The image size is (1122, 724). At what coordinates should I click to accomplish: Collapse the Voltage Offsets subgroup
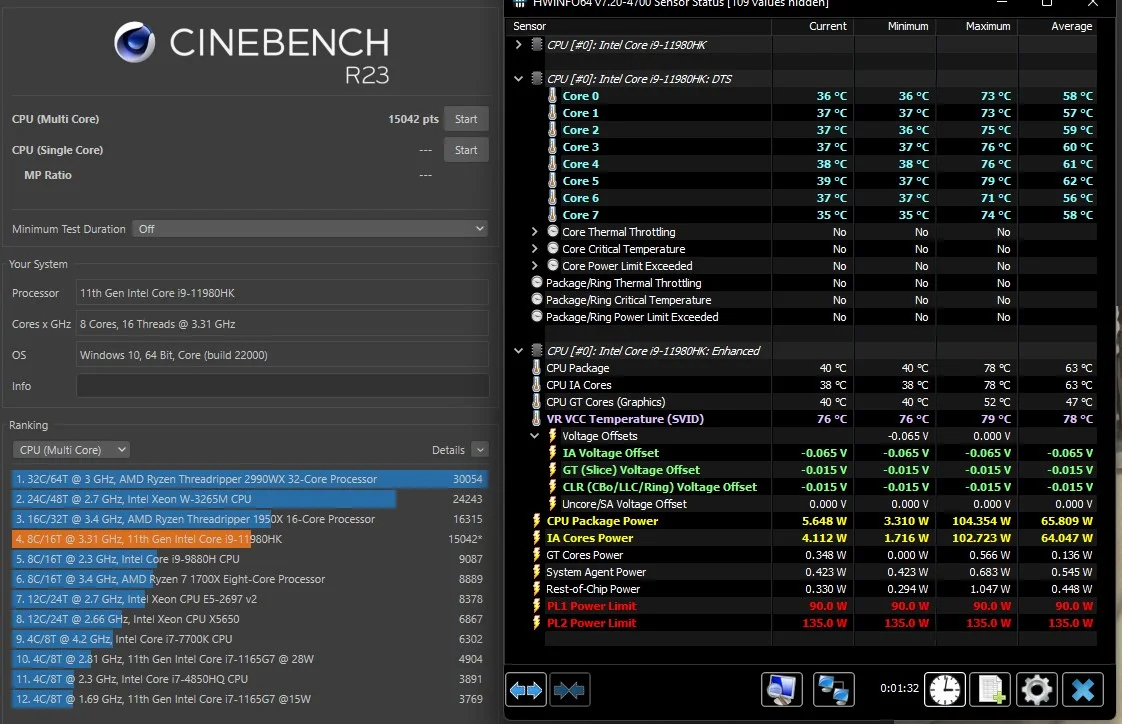(x=535, y=436)
